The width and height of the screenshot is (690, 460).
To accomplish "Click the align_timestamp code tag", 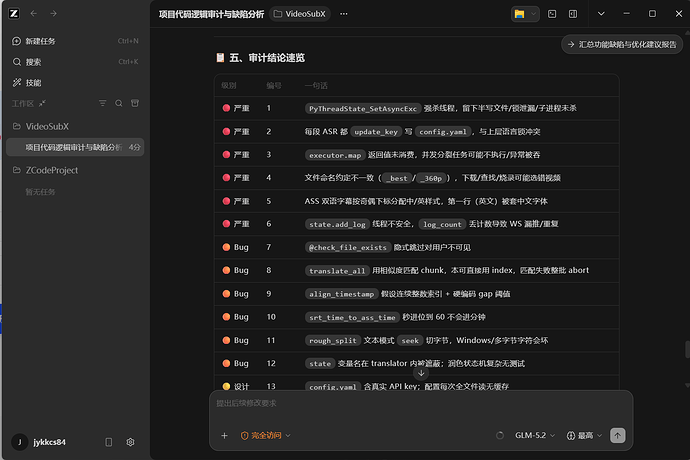I will (x=341, y=294).
